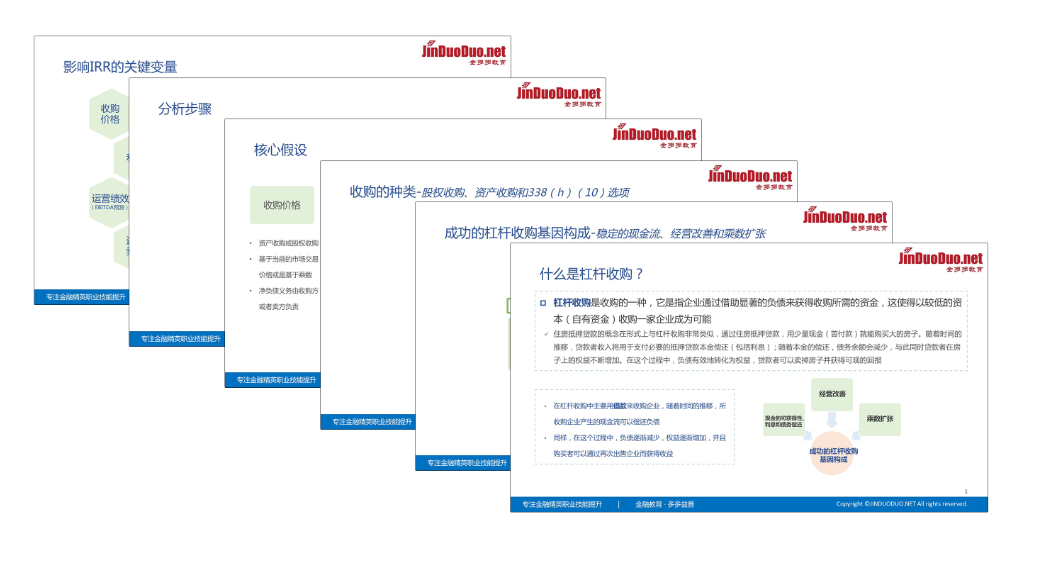The image size is (1058, 574).
Task: Click the 乘数扩张 green box
Action: pyautogui.click(x=880, y=419)
